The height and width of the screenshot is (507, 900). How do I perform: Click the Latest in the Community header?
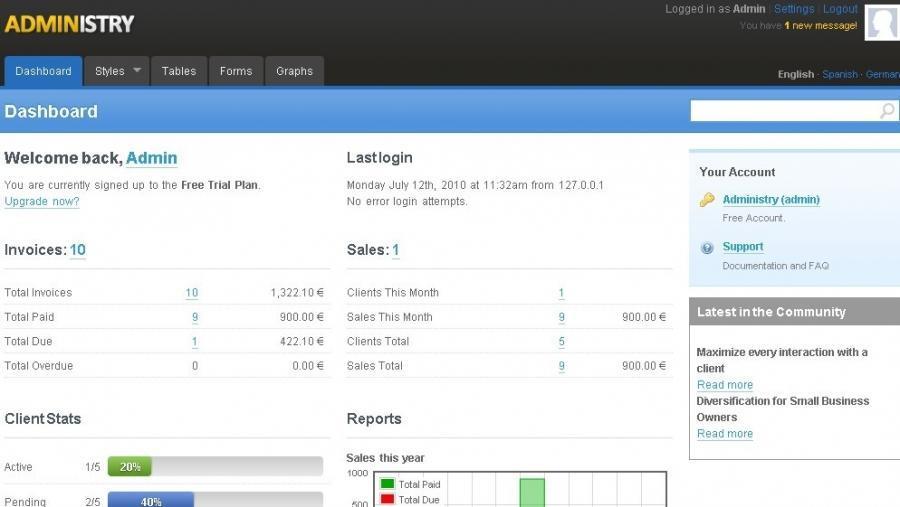click(794, 312)
